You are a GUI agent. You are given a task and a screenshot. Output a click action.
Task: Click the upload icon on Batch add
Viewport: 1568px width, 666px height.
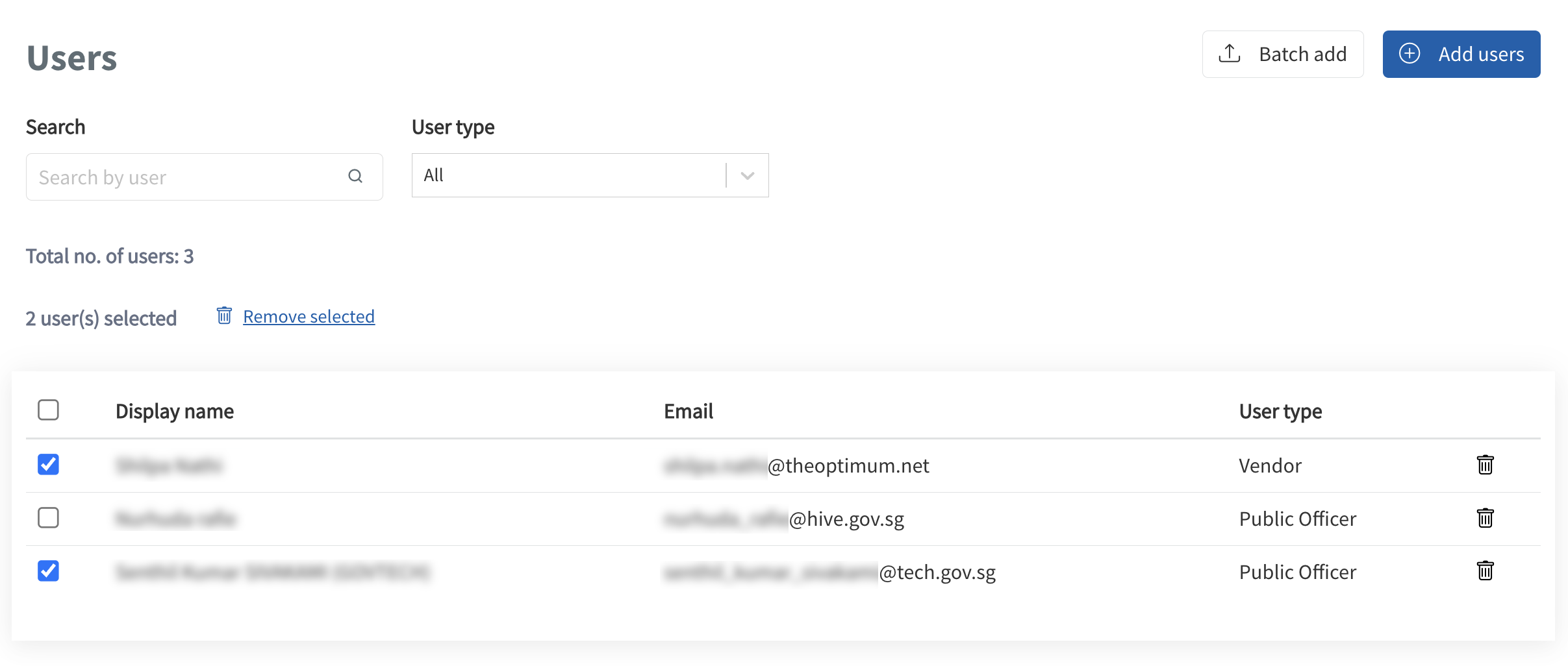(x=1230, y=54)
